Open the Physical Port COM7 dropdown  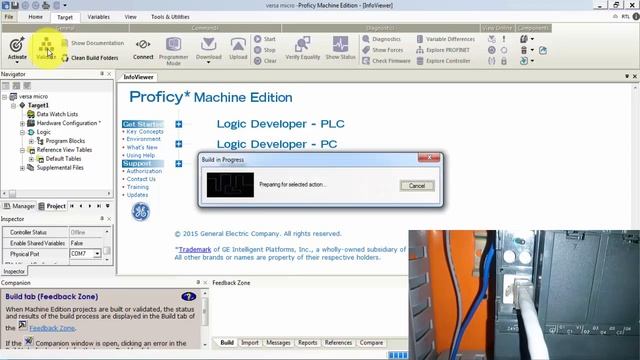[x=97, y=254]
